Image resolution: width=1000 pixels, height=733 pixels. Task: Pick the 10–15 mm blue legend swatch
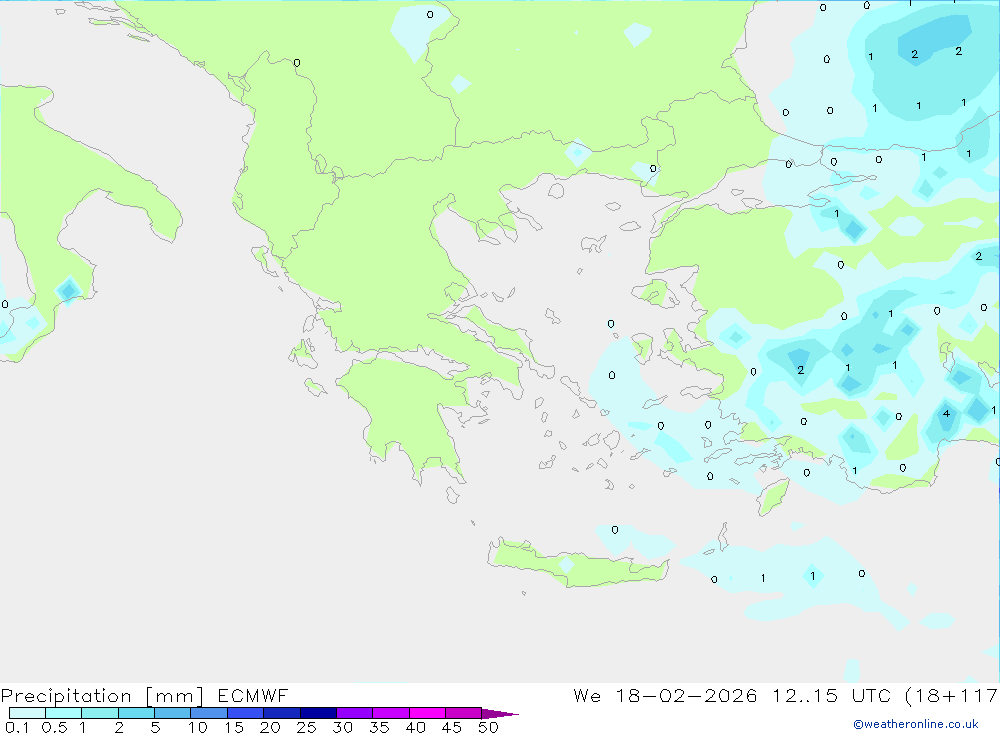click(209, 713)
